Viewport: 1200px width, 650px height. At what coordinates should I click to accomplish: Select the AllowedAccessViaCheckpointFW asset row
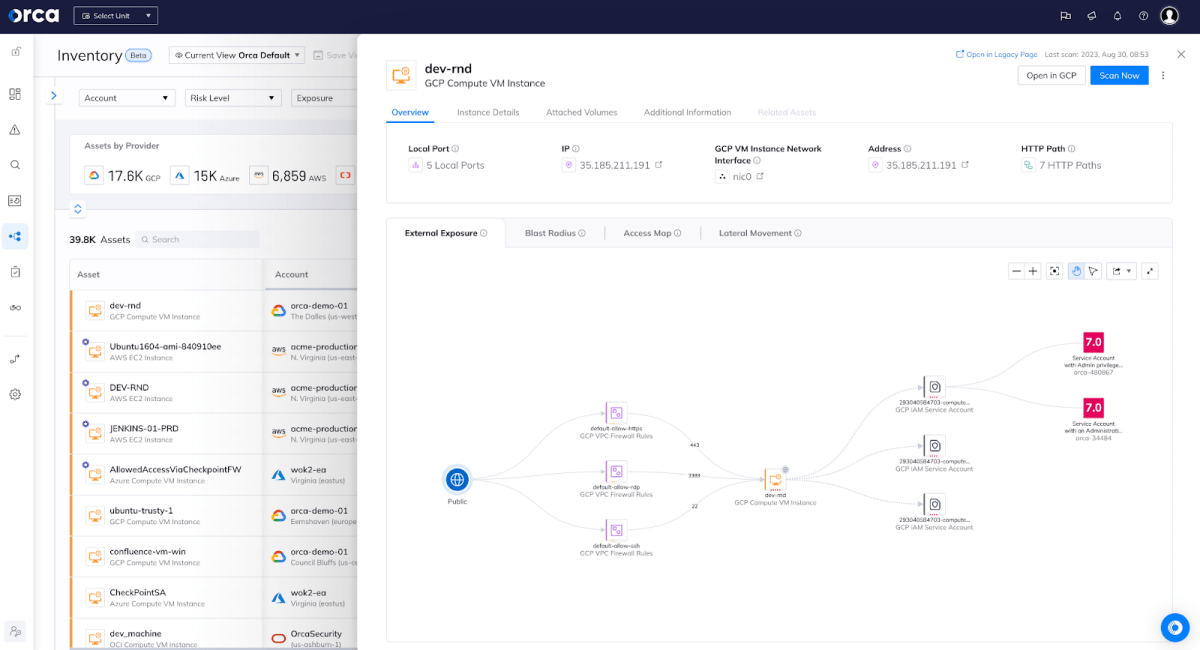coord(213,475)
